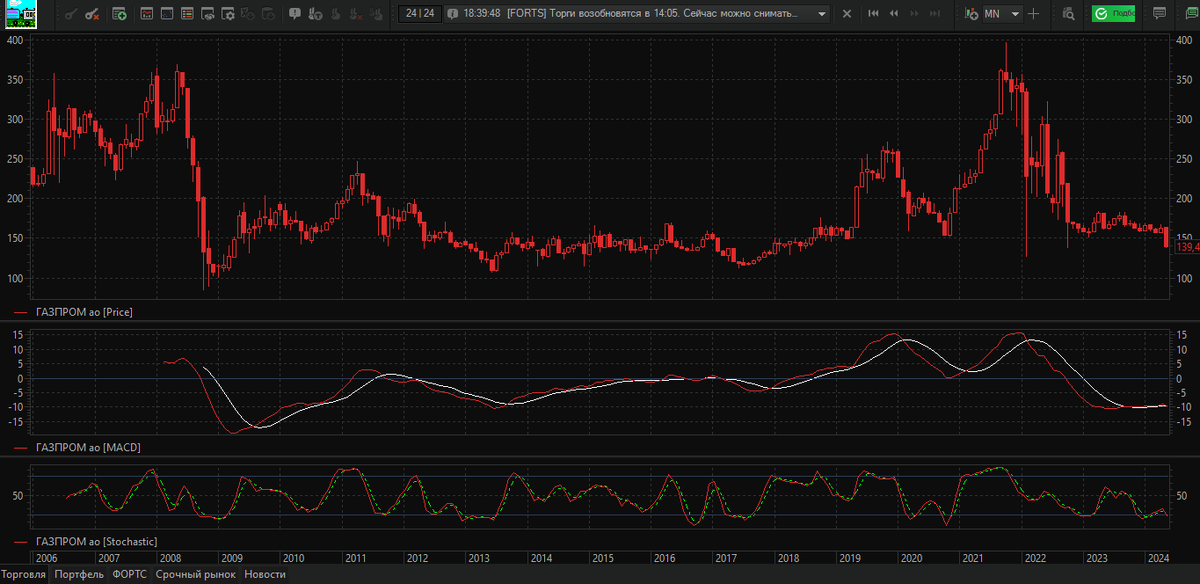Click the ГАЗПРОМ ао [Price] legend label
Image resolution: width=1200 pixels, height=584 pixels.
[84, 312]
